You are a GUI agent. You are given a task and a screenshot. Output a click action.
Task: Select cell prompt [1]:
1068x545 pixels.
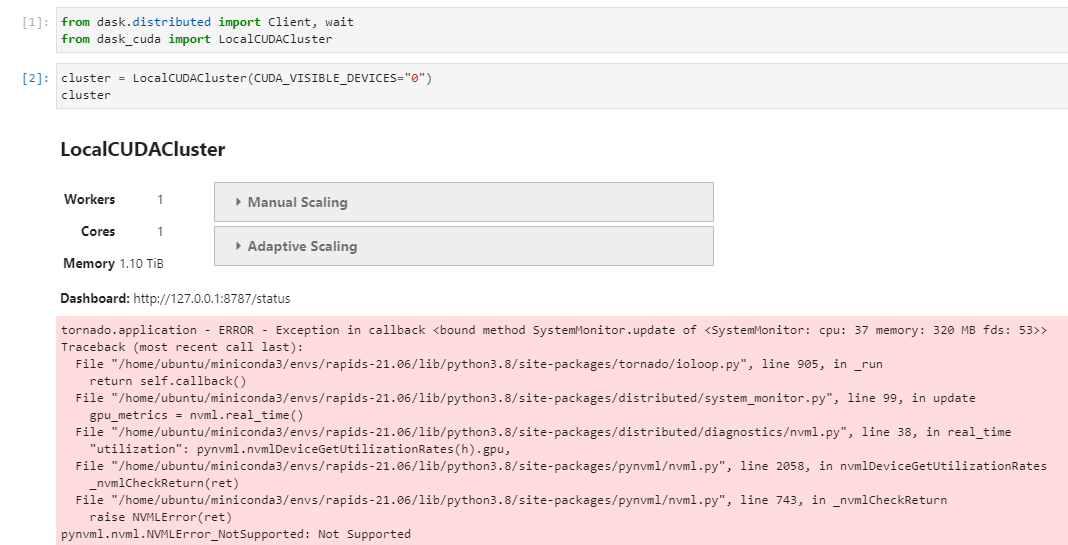(35, 22)
